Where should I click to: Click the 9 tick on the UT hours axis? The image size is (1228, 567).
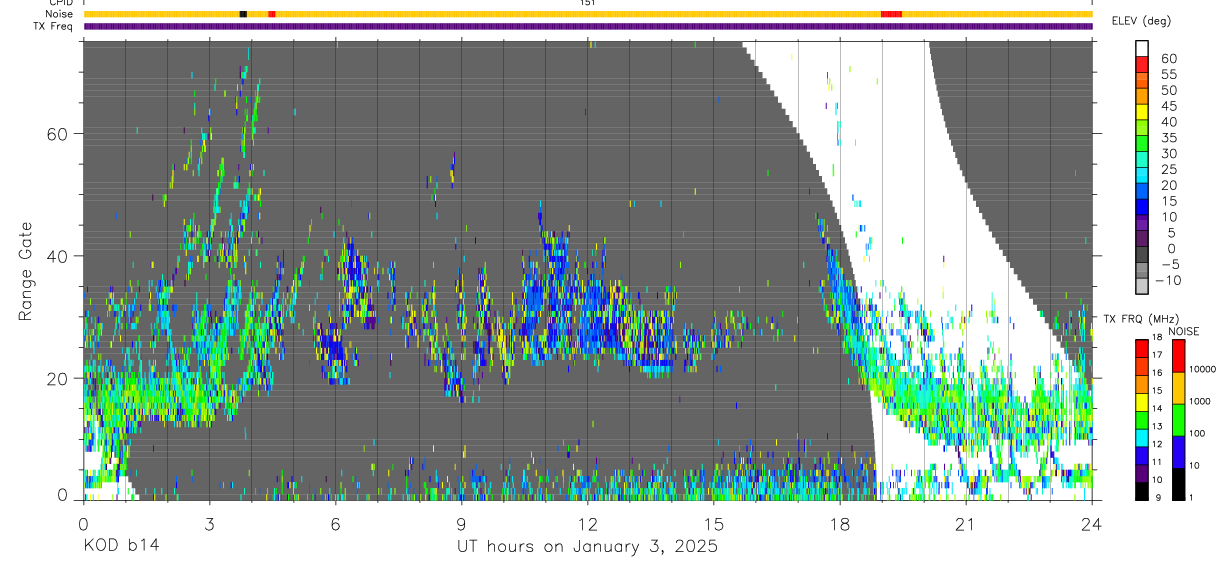point(461,524)
